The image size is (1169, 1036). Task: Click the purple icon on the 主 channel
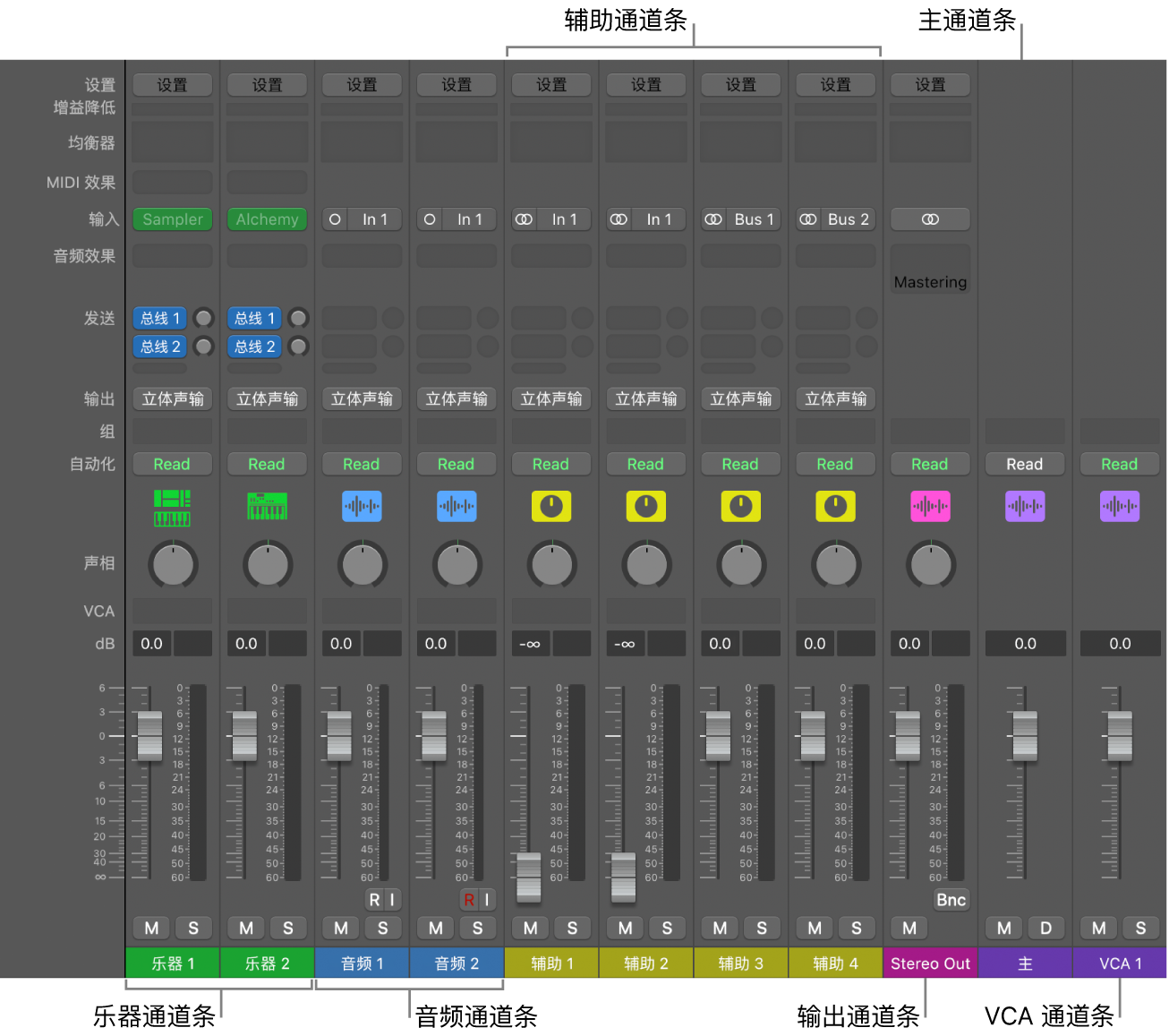1025,506
